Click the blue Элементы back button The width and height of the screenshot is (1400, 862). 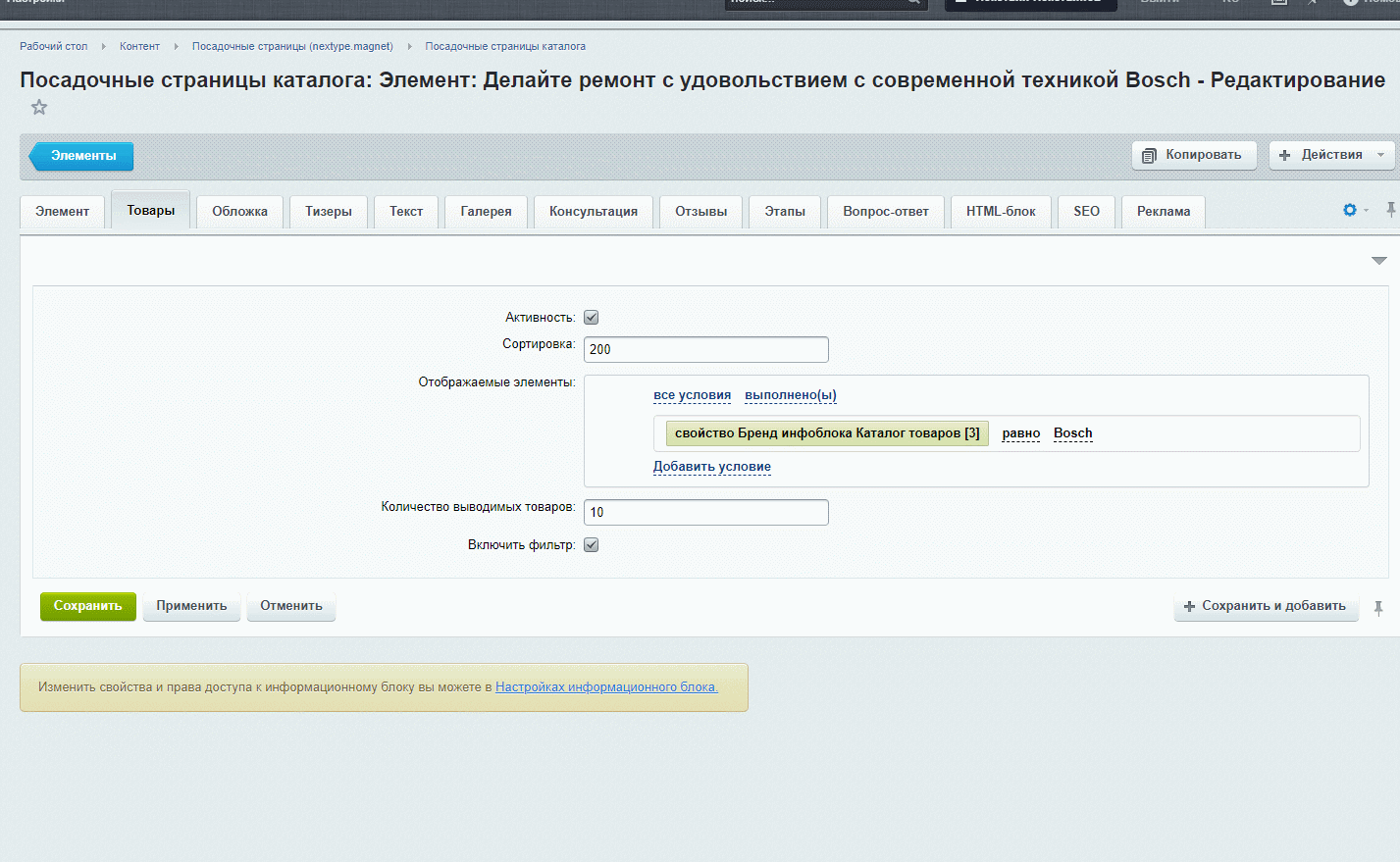(x=81, y=156)
